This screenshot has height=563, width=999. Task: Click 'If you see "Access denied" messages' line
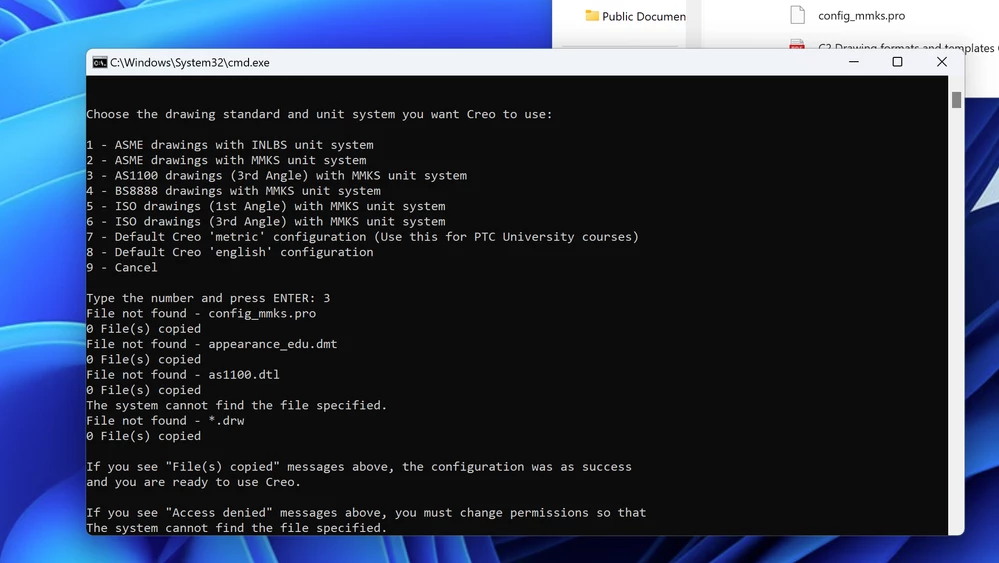coord(366,512)
